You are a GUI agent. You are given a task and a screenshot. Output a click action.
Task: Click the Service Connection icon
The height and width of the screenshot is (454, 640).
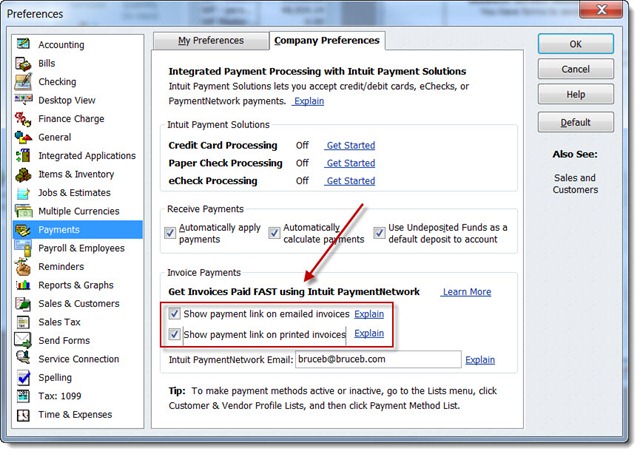(x=23, y=358)
